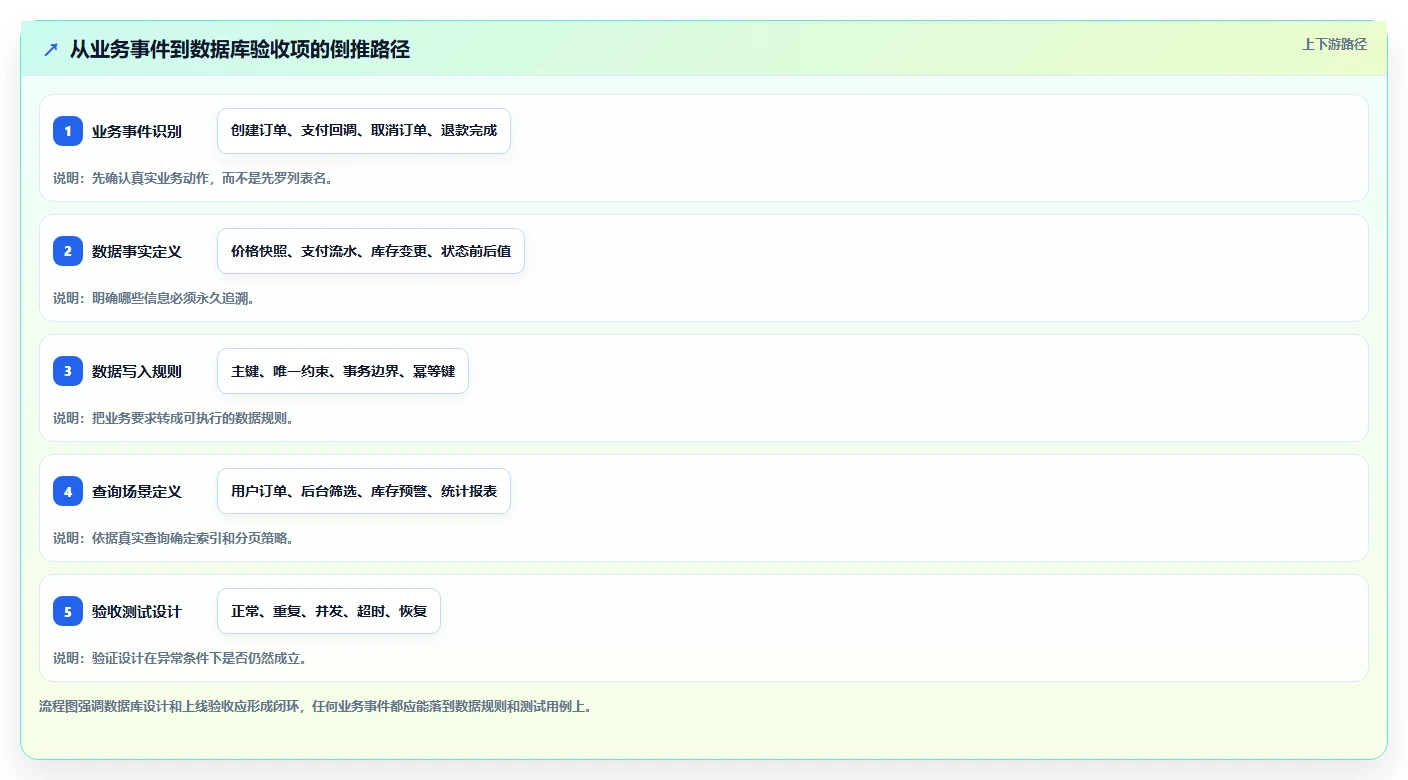Click the step 1 number badge
Image resolution: width=1408 pixels, height=780 pixels.
coord(68,131)
